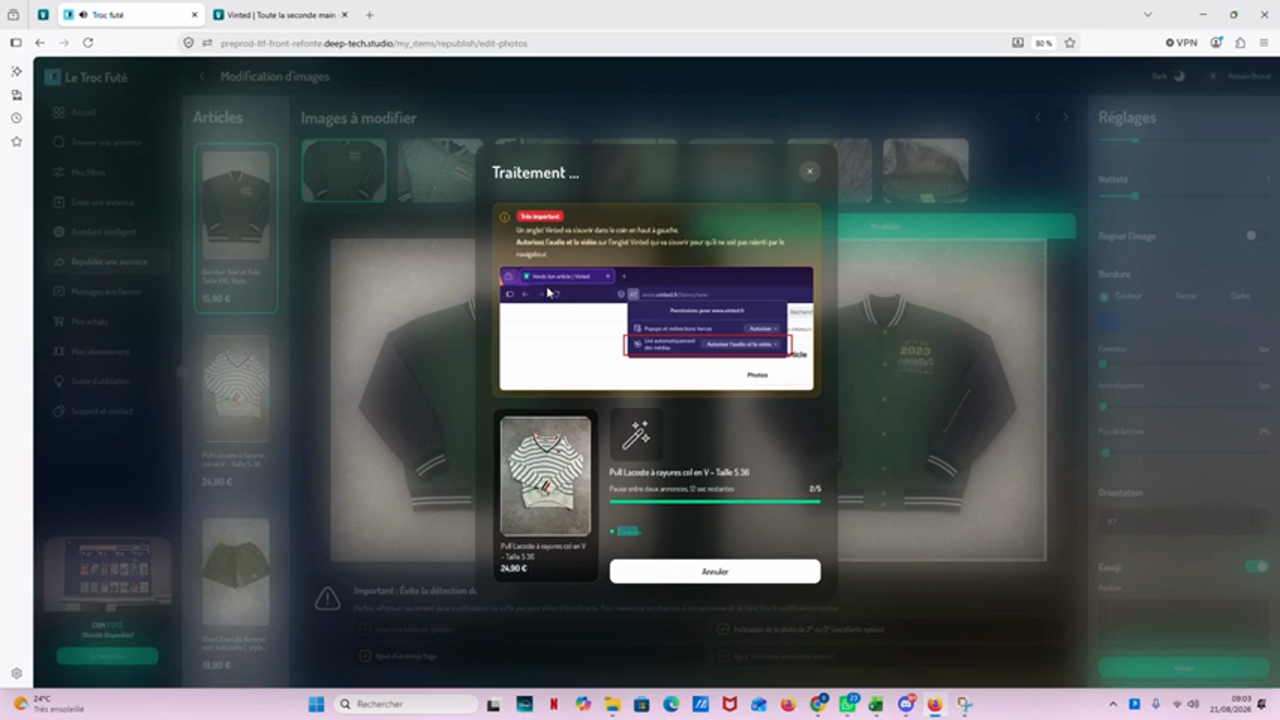Click the magic wand icon in dialog
Screen dimensions: 1280x720
point(636,434)
